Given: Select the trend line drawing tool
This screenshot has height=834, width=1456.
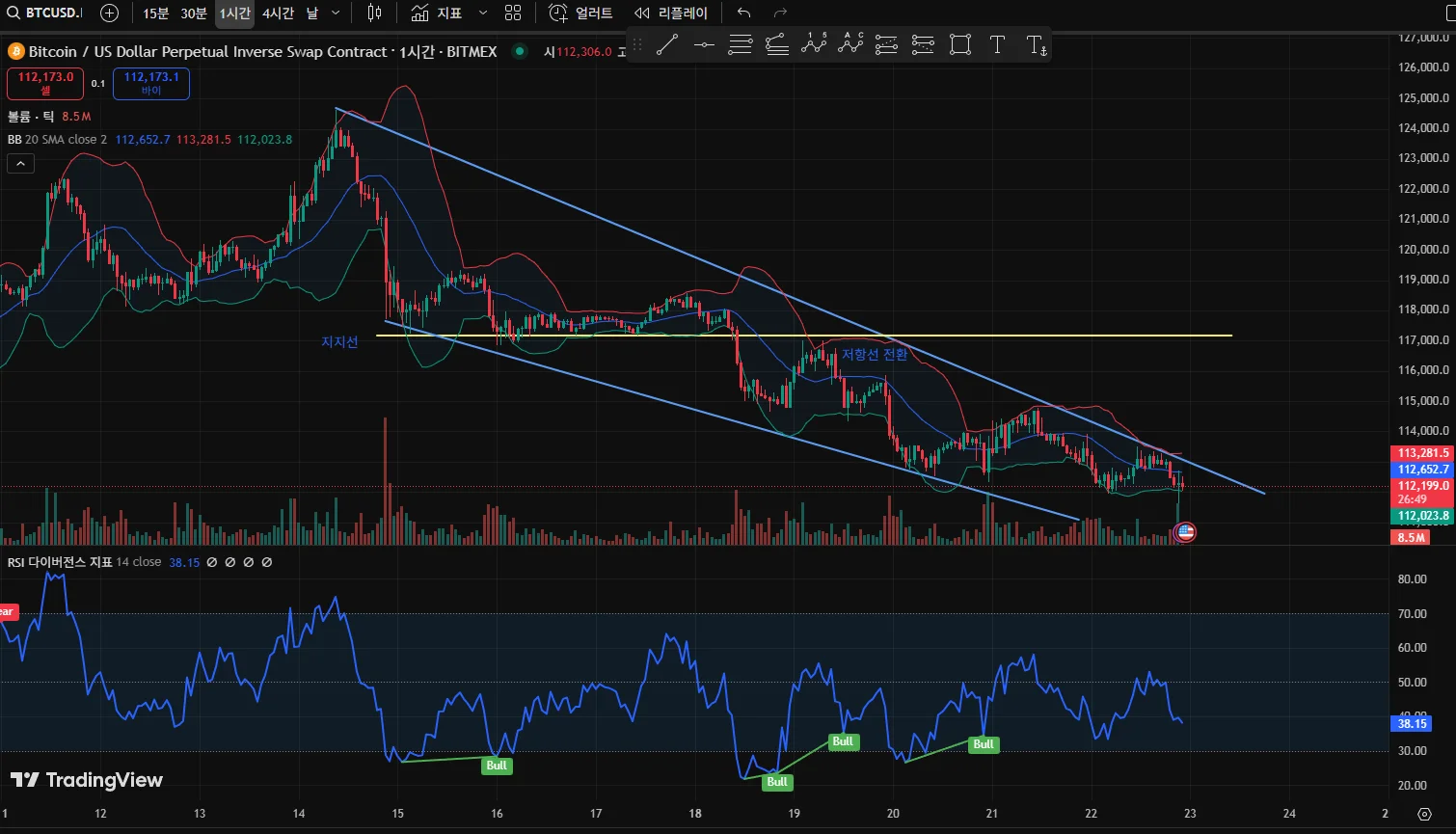Looking at the screenshot, I should pyautogui.click(x=666, y=44).
